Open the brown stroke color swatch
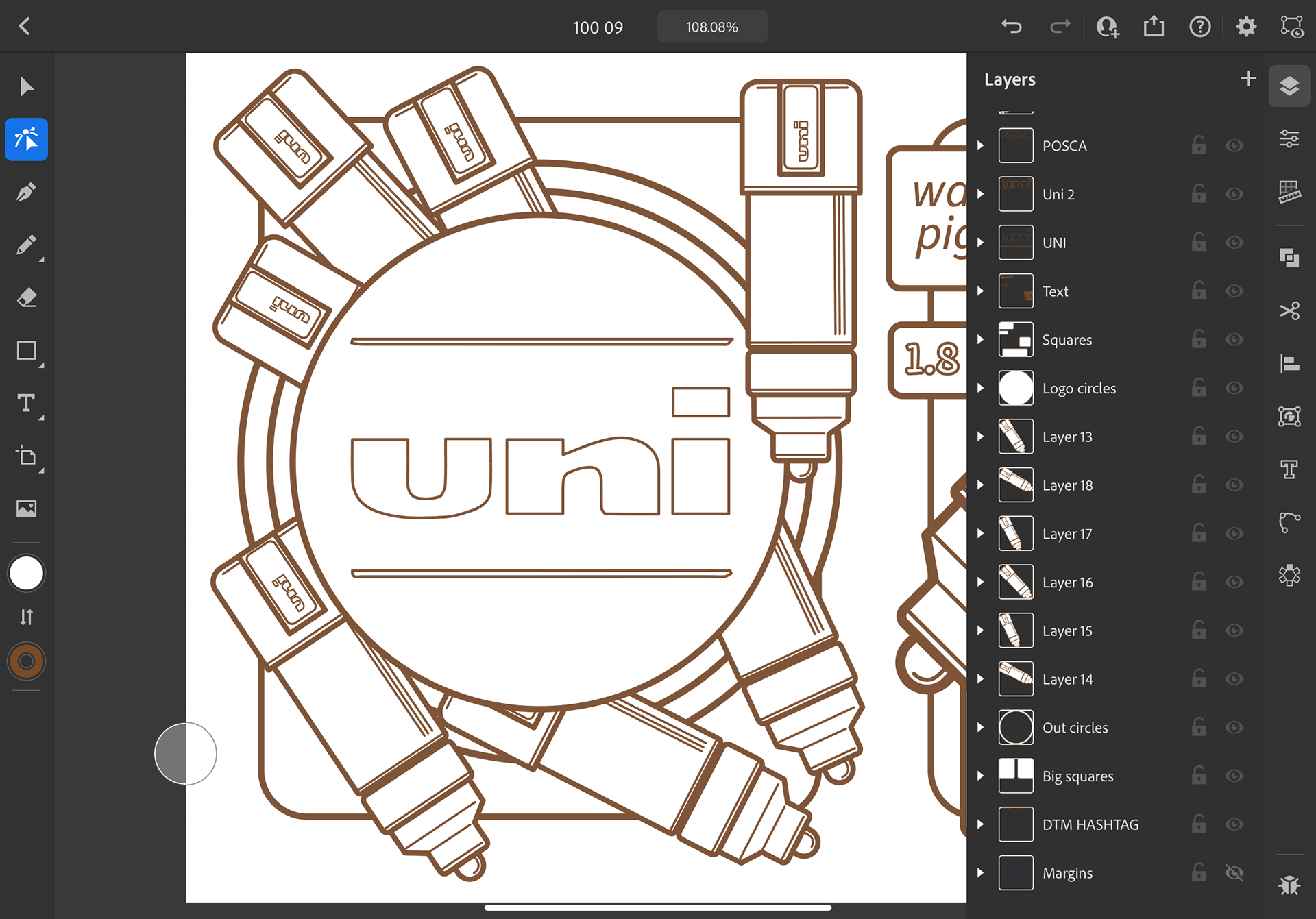The width and height of the screenshot is (1316, 919). [x=27, y=661]
